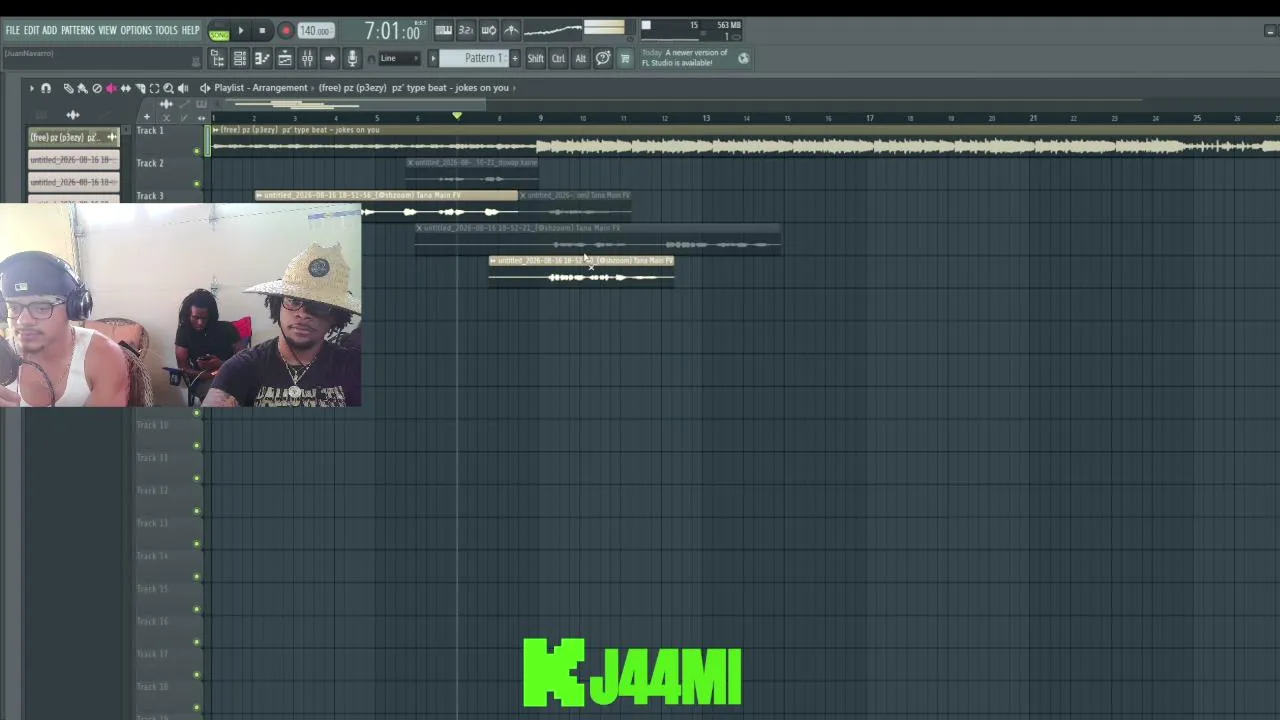1280x720 pixels.
Task: Click the globe icon next to update notice
Action: (x=743, y=58)
